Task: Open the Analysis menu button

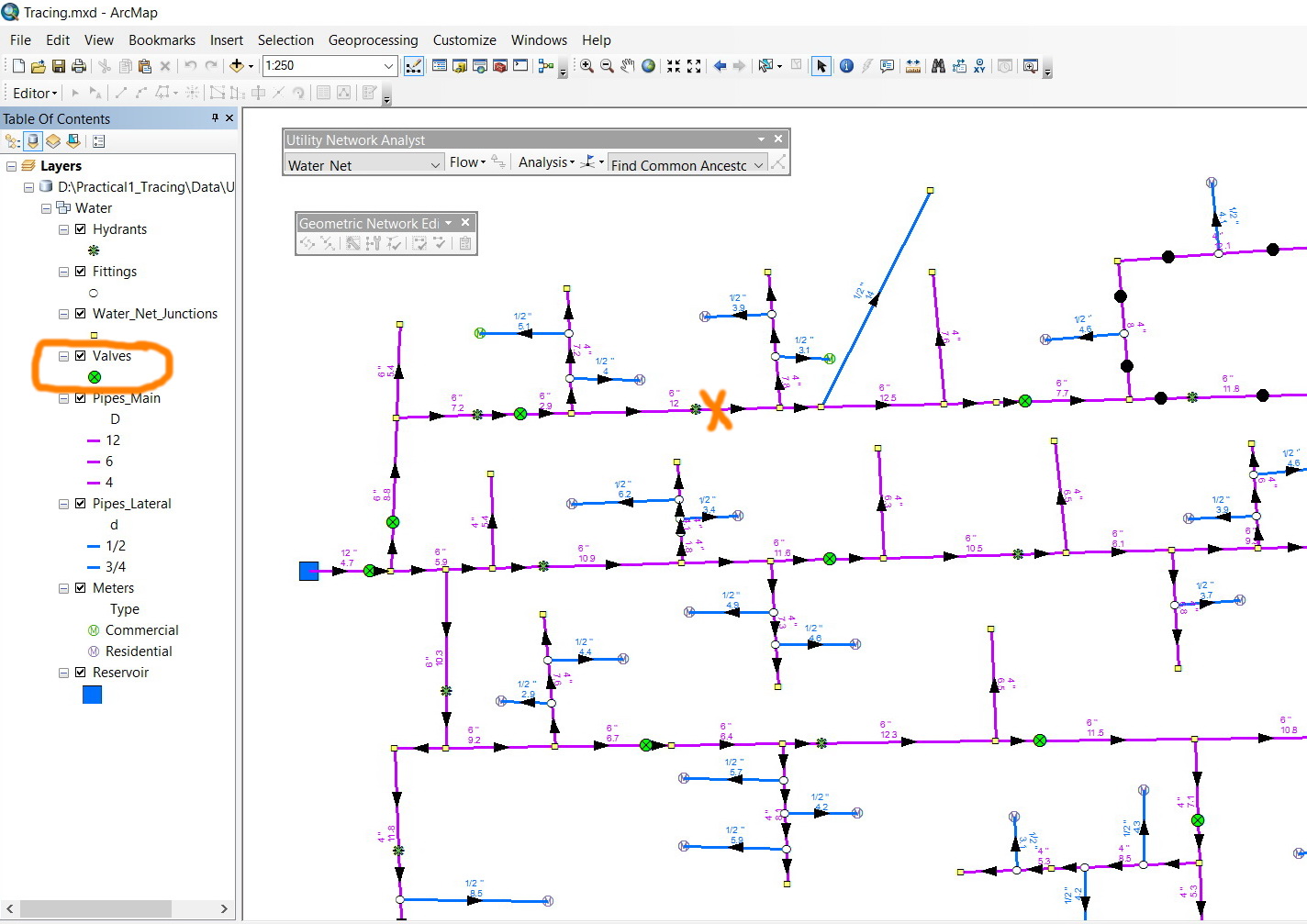Action: click(x=546, y=162)
